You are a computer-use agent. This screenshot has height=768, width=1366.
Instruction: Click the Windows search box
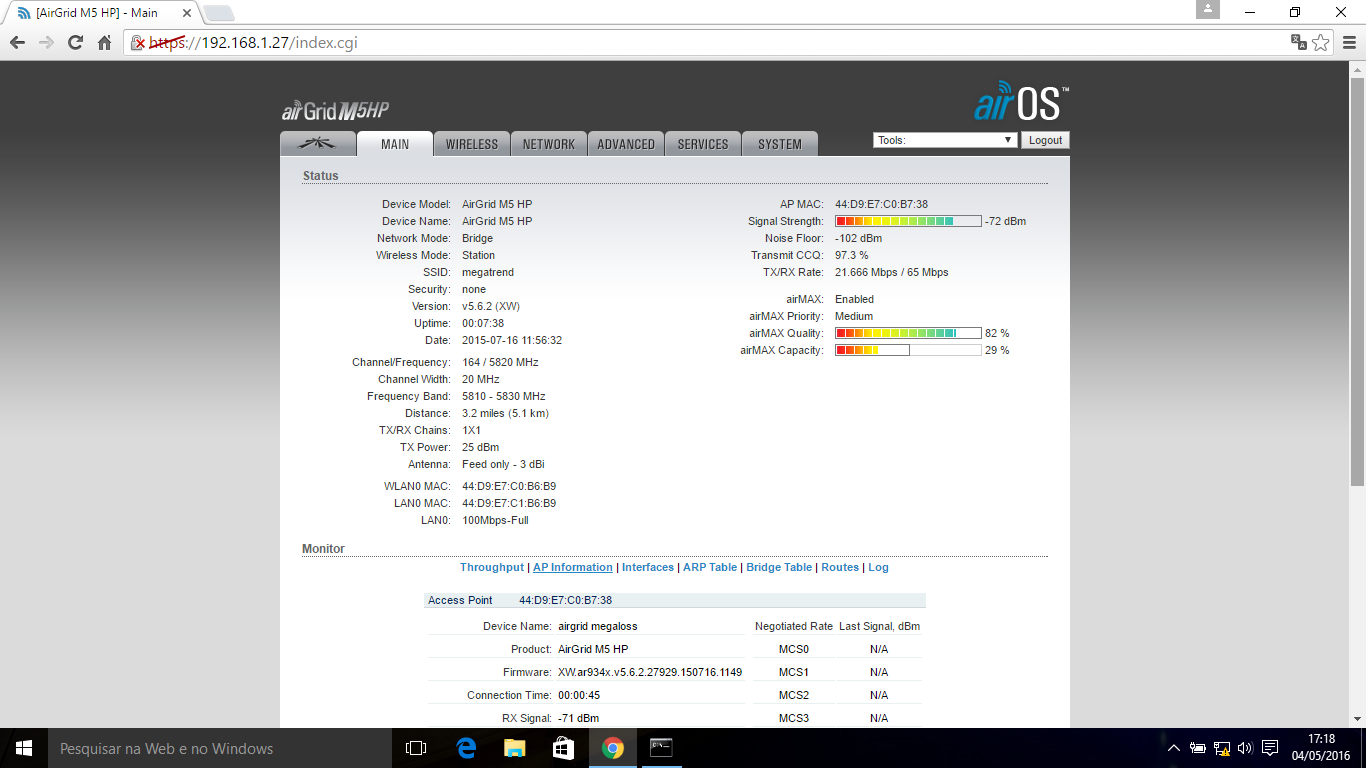[x=219, y=748]
